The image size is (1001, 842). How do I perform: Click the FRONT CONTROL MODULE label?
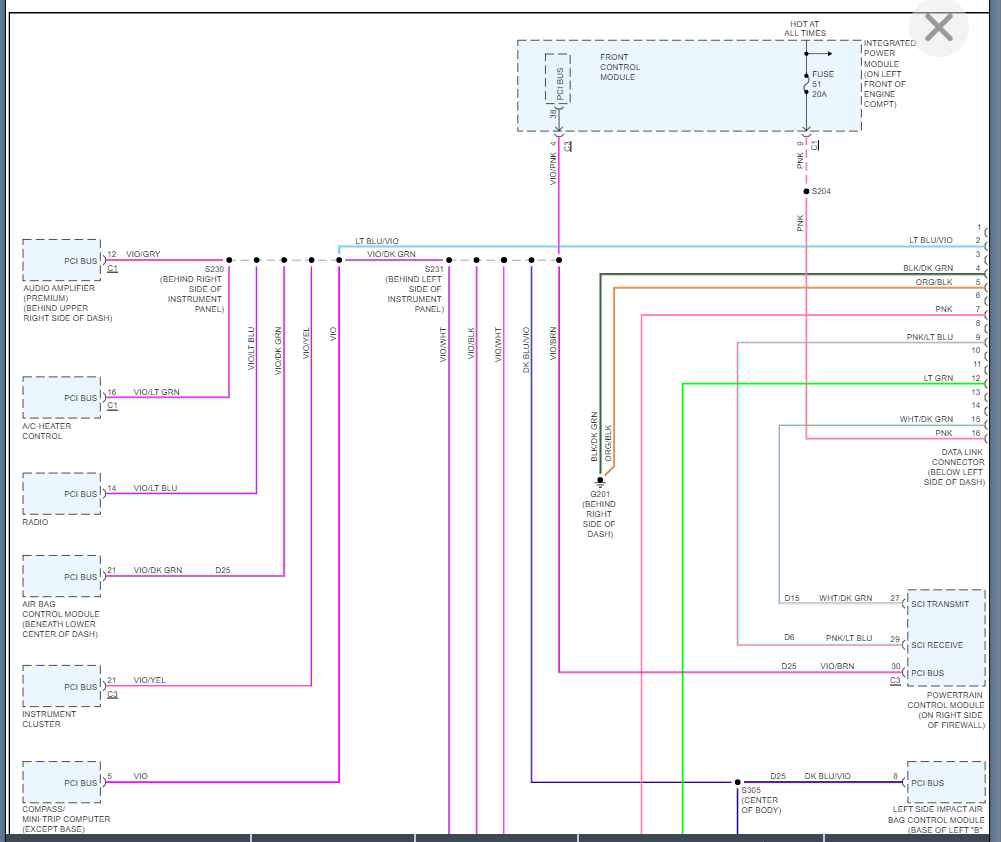pos(619,67)
